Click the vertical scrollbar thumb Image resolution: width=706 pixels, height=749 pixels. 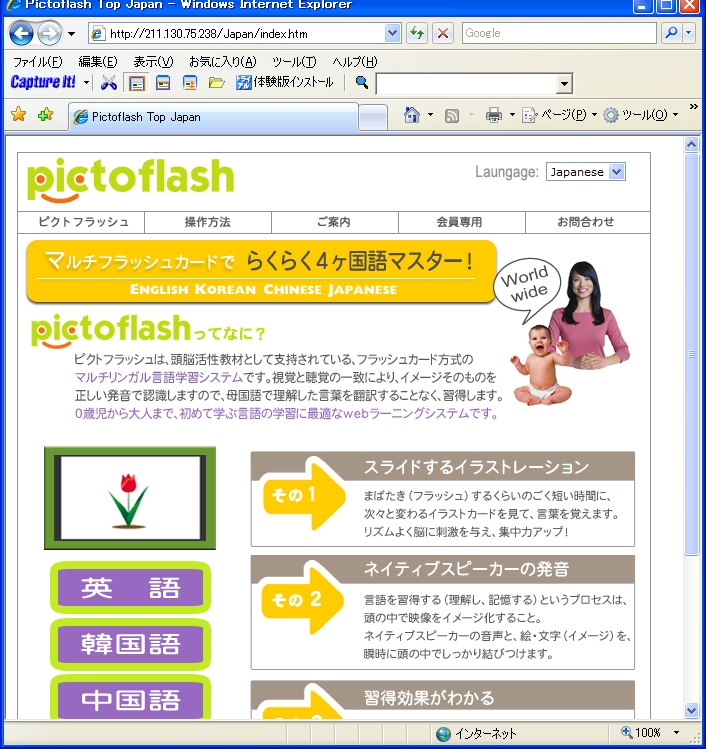click(x=691, y=354)
